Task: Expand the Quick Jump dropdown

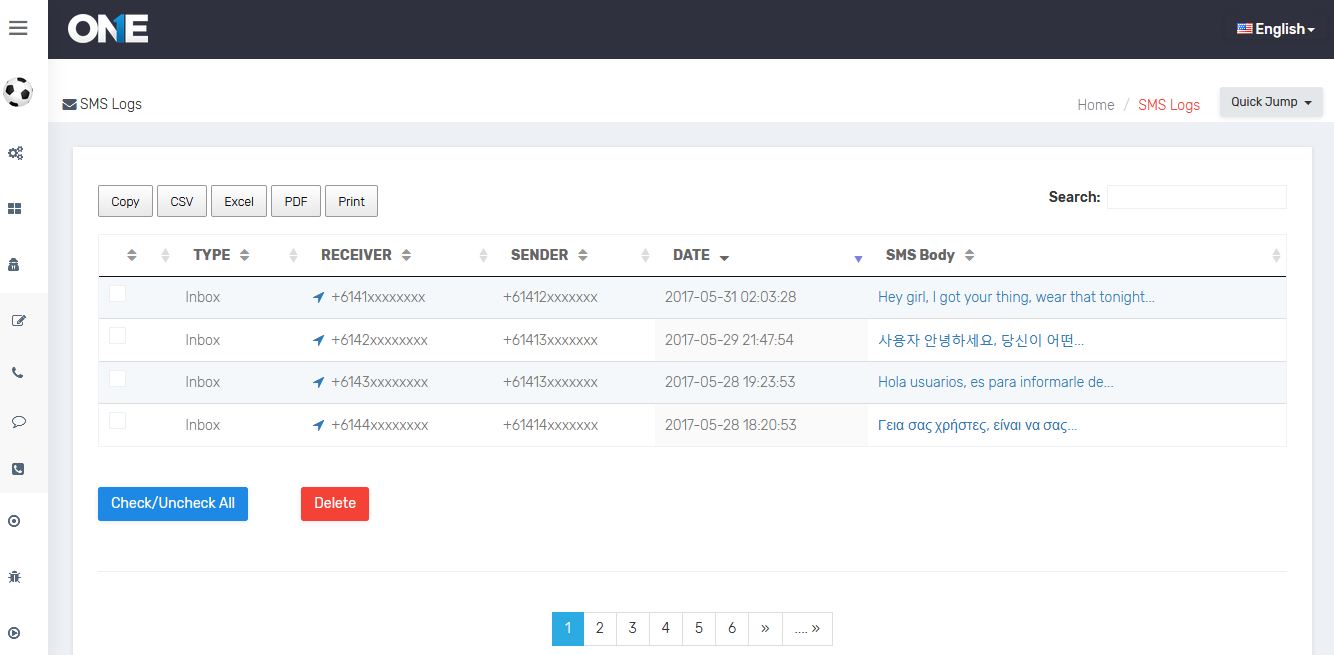Action: [x=1270, y=102]
